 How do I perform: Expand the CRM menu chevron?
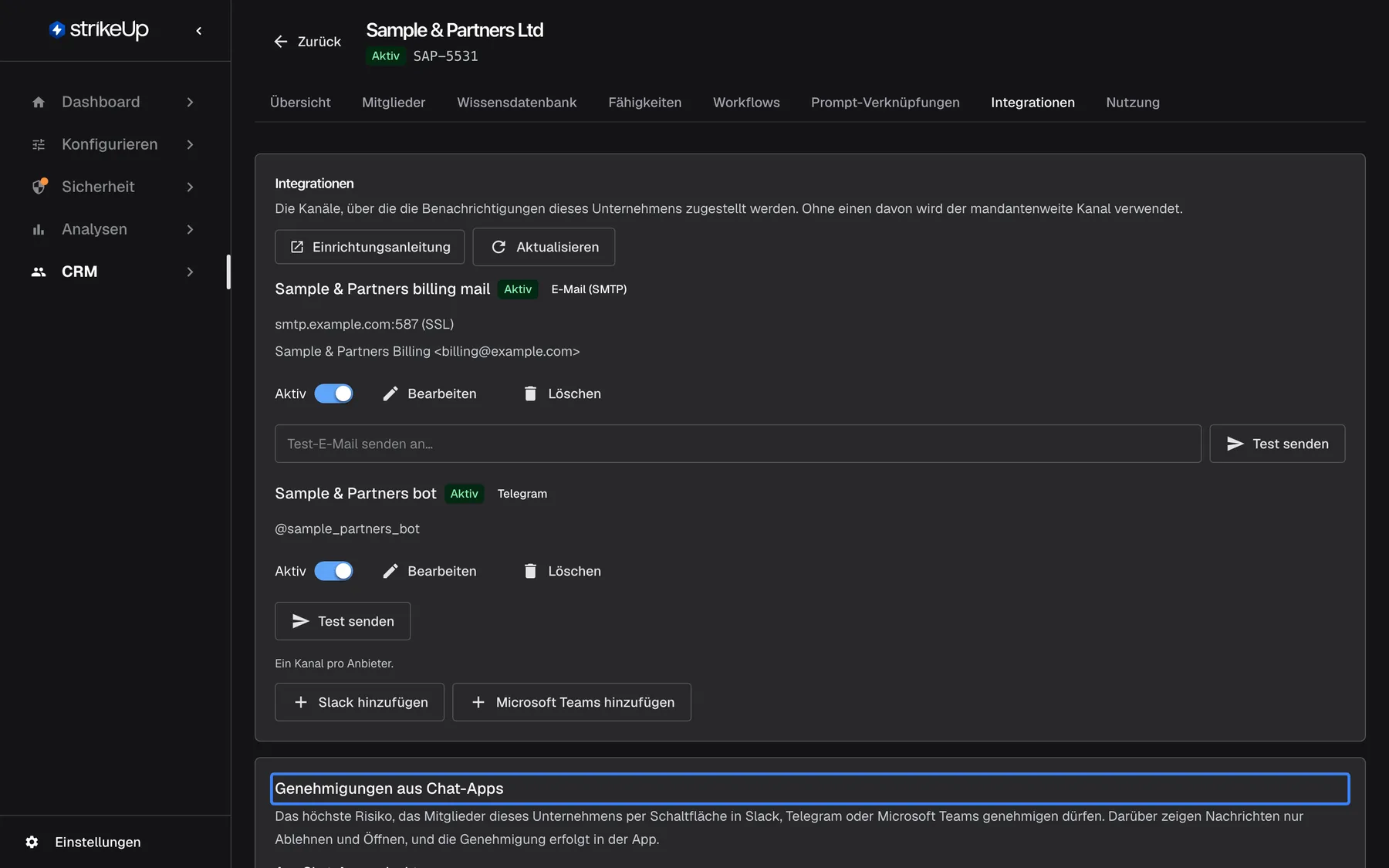coord(190,272)
